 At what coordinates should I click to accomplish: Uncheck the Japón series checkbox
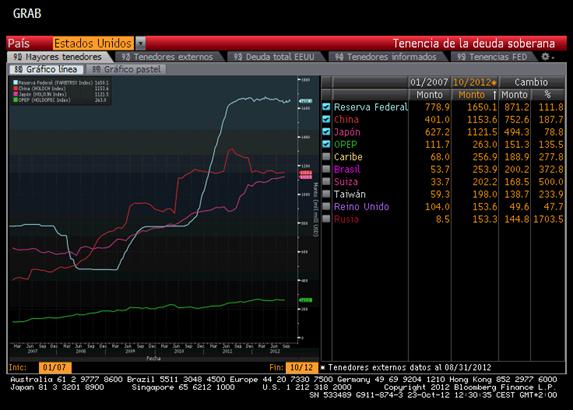click(326, 132)
